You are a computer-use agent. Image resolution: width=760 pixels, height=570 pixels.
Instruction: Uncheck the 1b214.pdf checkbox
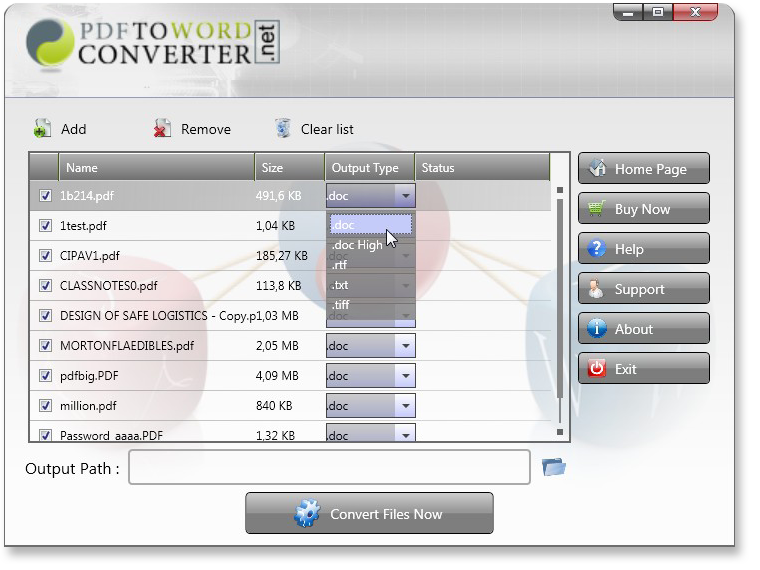[x=45, y=196]
